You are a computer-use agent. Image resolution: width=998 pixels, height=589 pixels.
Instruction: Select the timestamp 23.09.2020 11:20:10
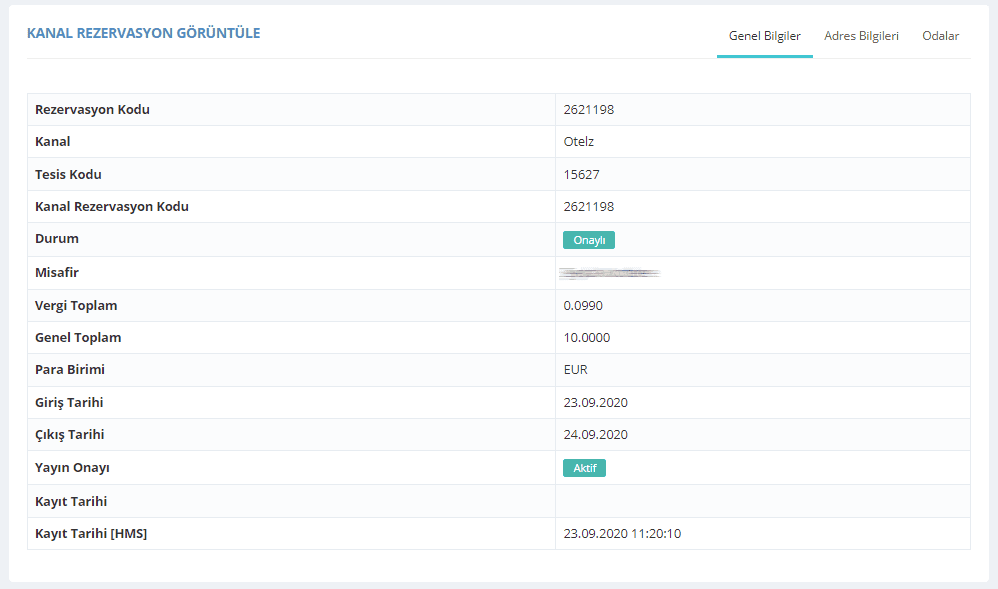622,534
